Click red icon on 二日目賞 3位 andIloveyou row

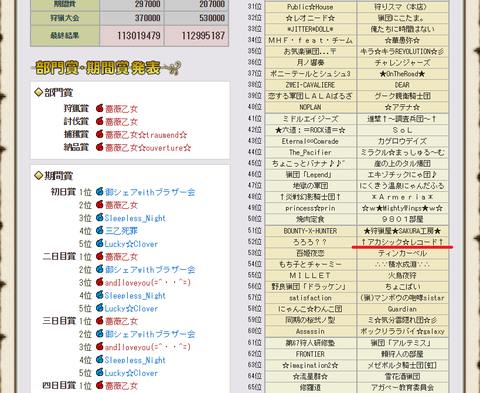[99, 282]
